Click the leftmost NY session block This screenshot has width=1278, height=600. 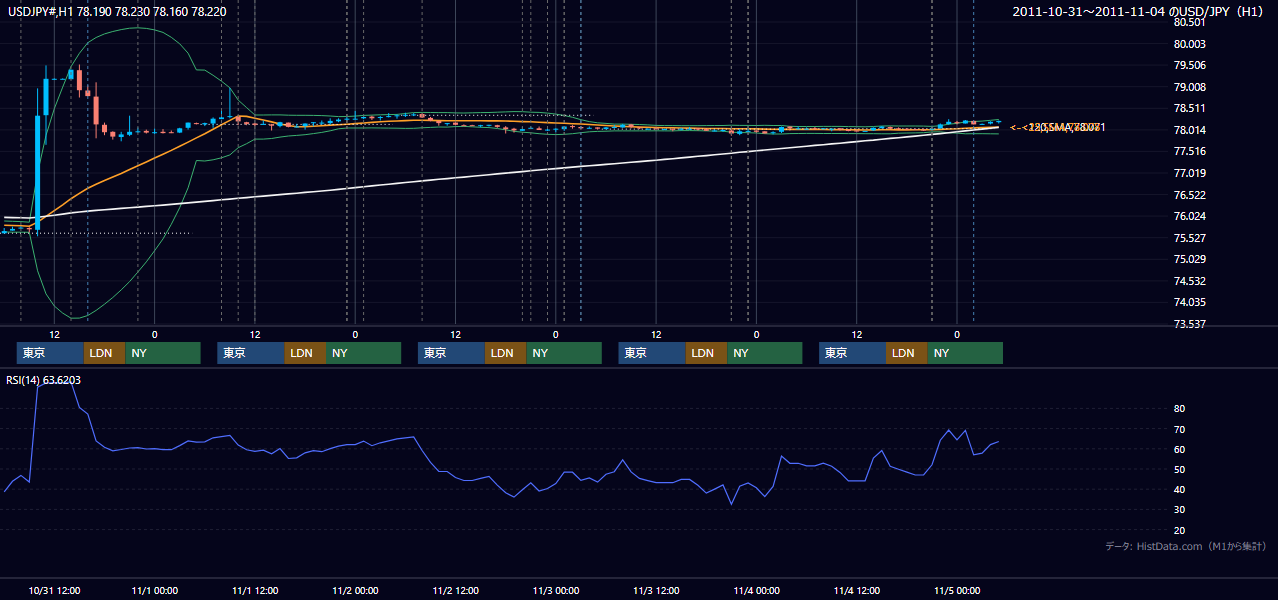[163, 353]
